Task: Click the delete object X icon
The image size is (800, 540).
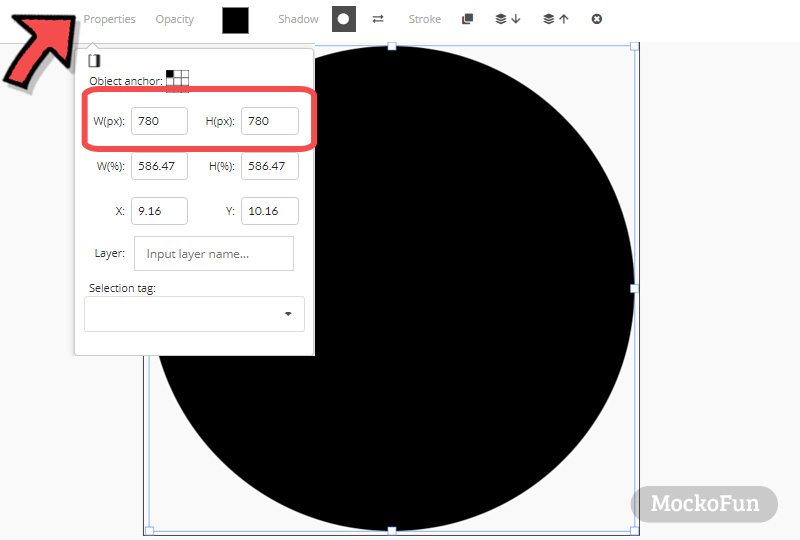Action: pyautogui.click(x=596, y=19)
